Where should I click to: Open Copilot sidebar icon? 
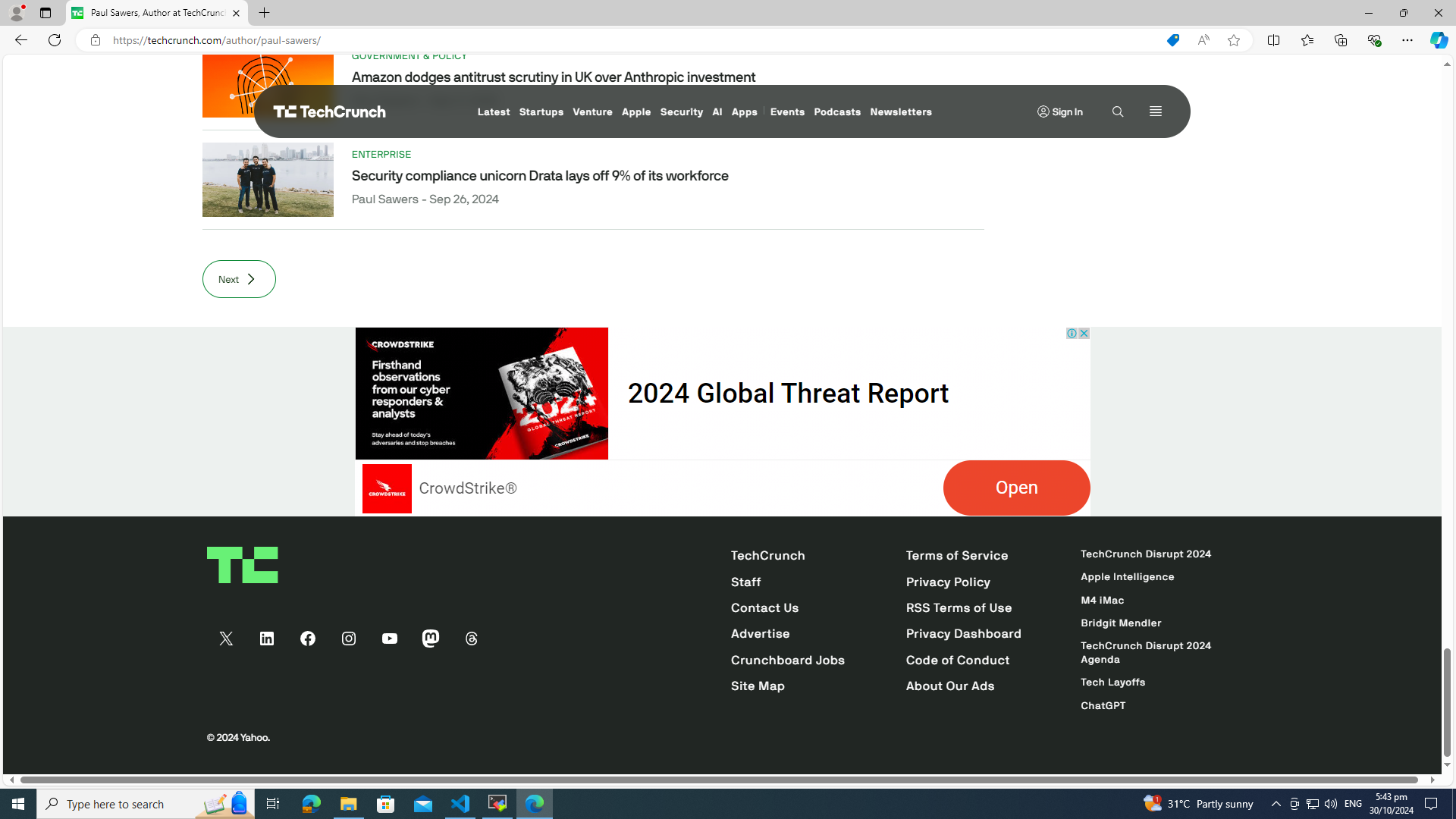pos(1439,40)
